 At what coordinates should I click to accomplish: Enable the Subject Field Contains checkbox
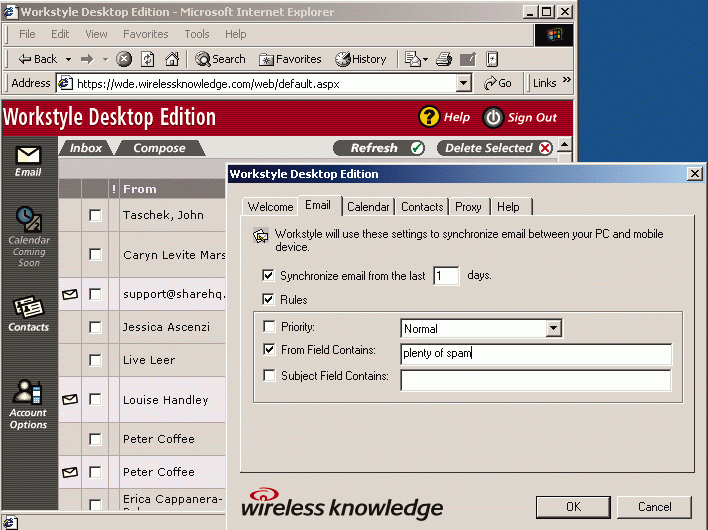click(269, 375)
